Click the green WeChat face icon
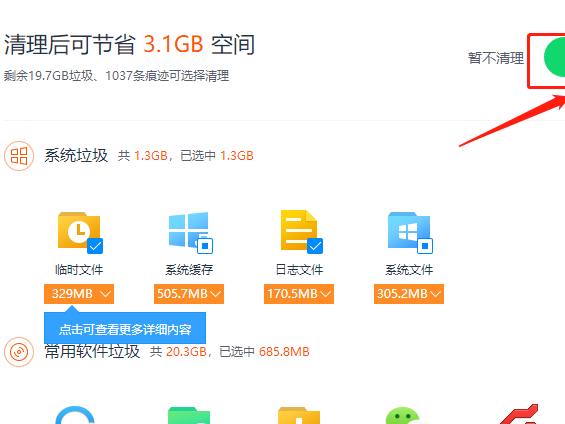565x424 pixels. click(x=403, y=416)
